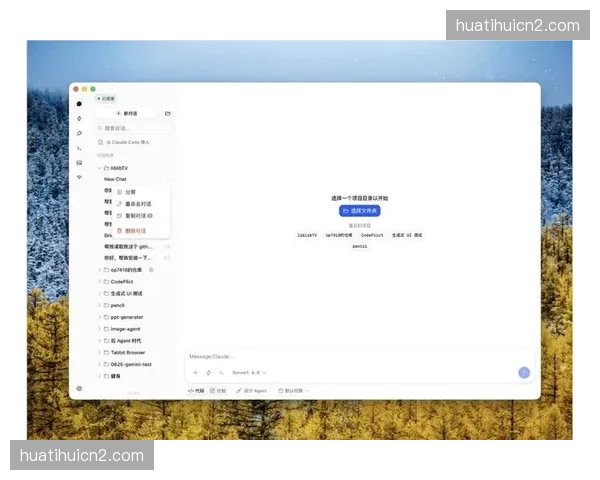Open the chat bubble icon in sidebar
This screenshot has width=600, height=480.
tap(79, 104)
